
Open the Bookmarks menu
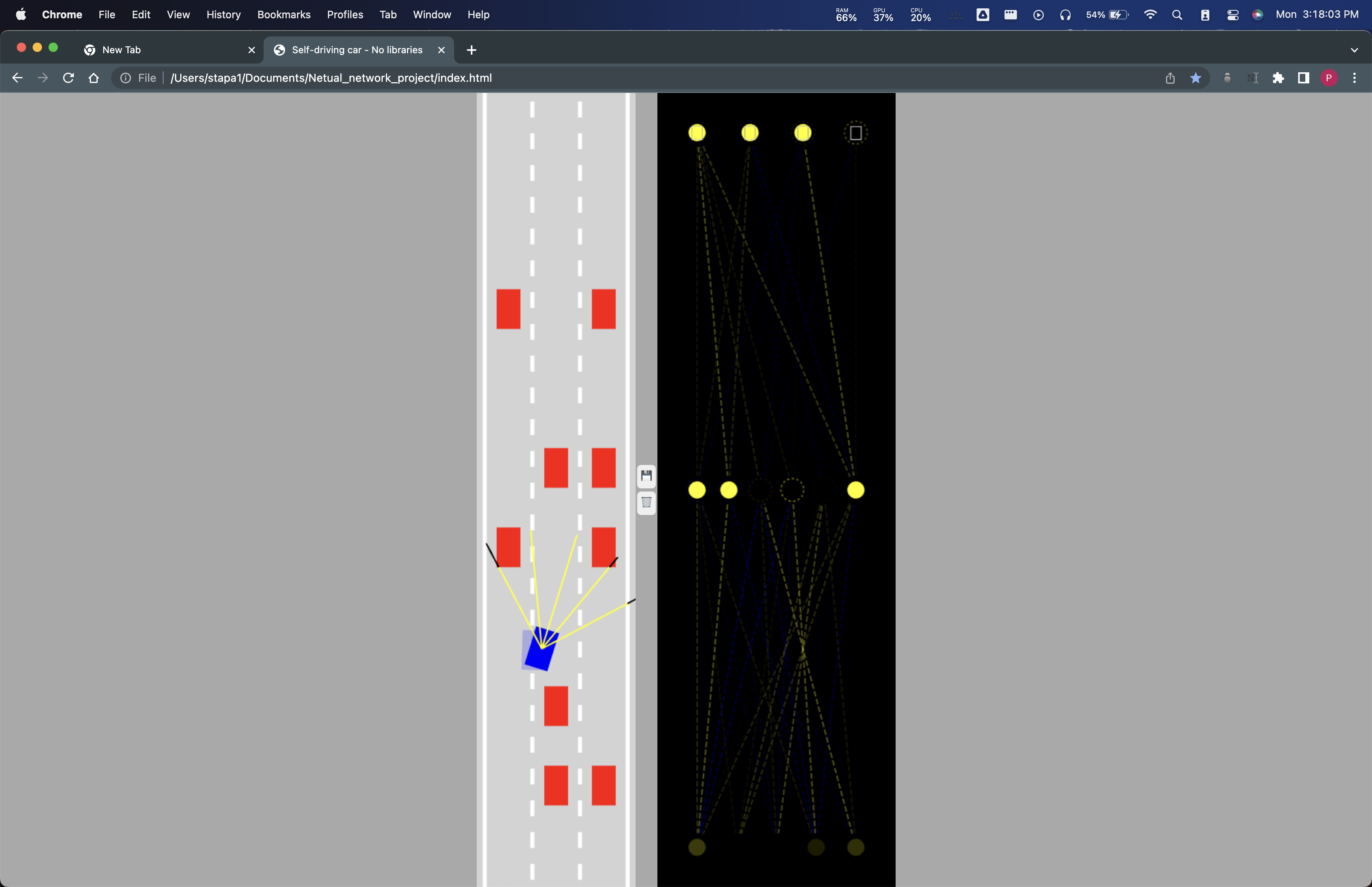(283, 15)
